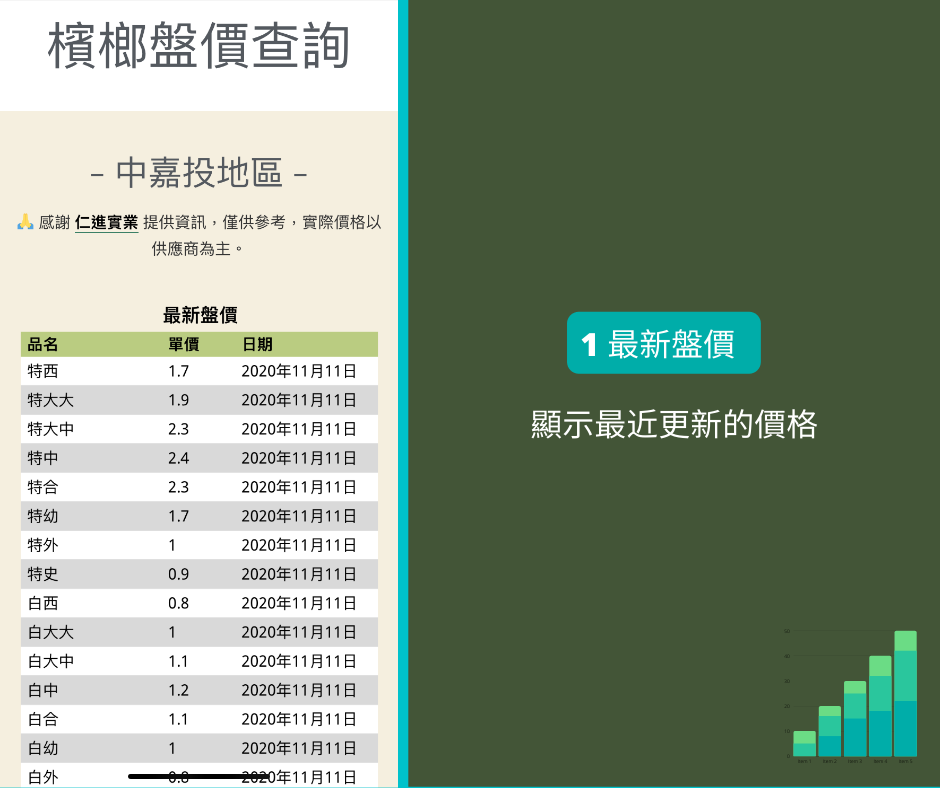Select the 白中 product name cell
The width and height of the screenshot is (940, 788).
(43, 690)
